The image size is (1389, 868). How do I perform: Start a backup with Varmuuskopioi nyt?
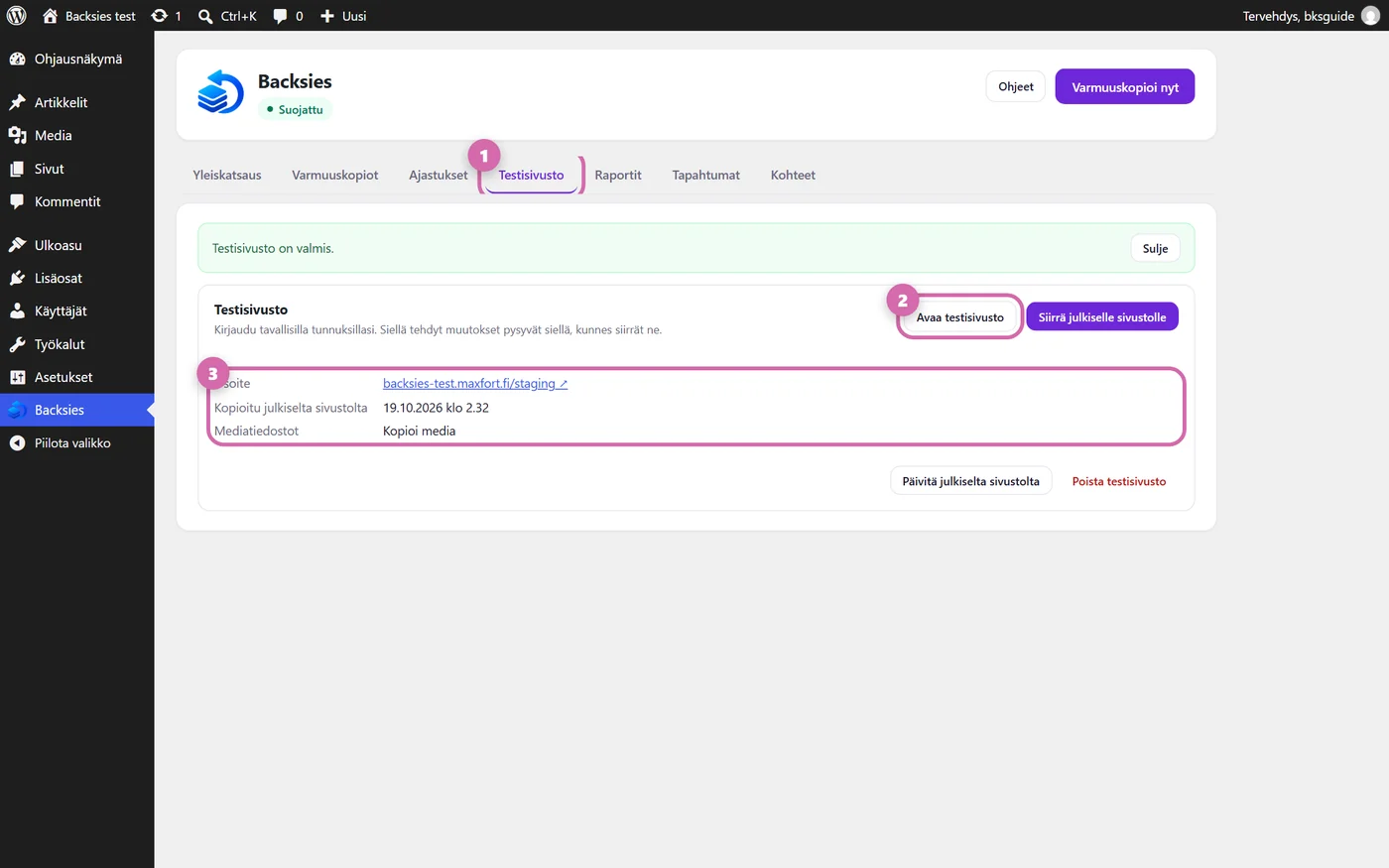tap(1125, 86)
